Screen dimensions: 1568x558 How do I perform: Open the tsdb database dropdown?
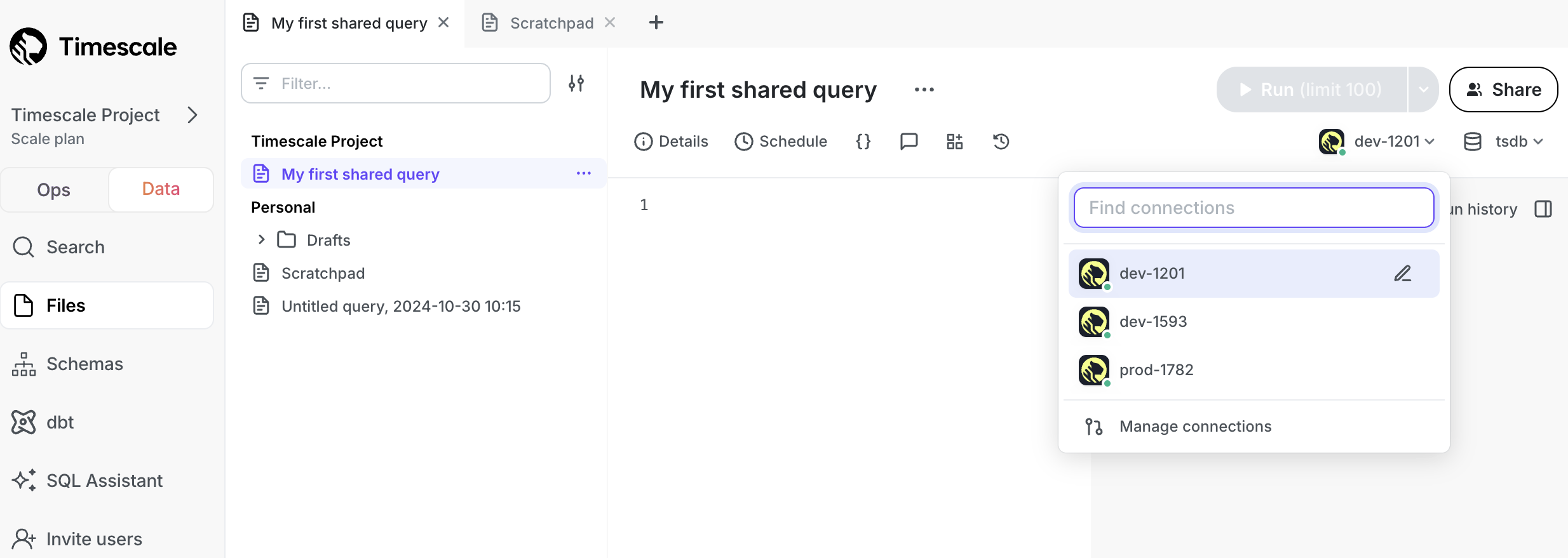tap(1503, 141)
